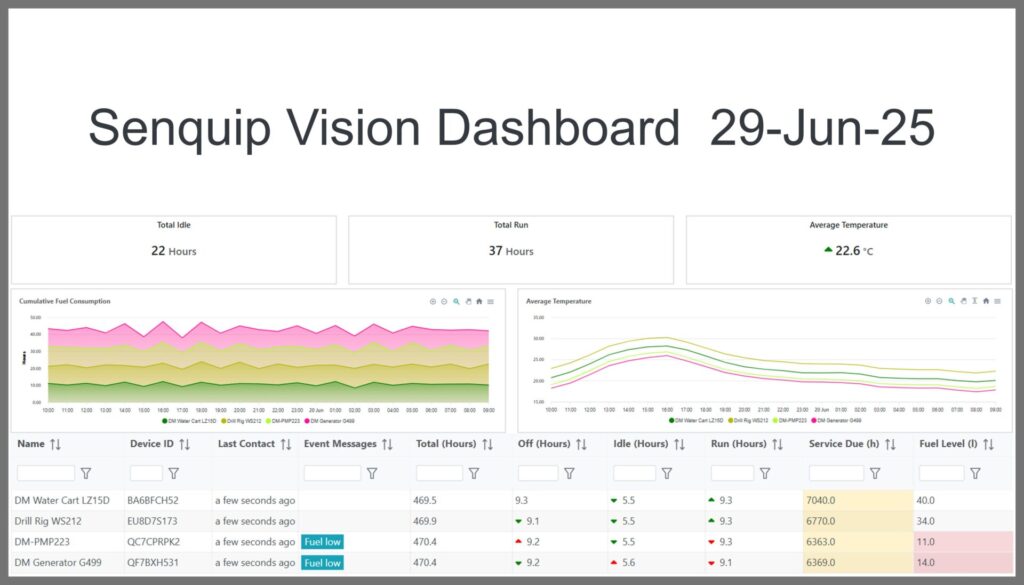This screenshot has width=1024, height=585.
Task: Click device ID QC7CPRPK2
Action: 153,542
